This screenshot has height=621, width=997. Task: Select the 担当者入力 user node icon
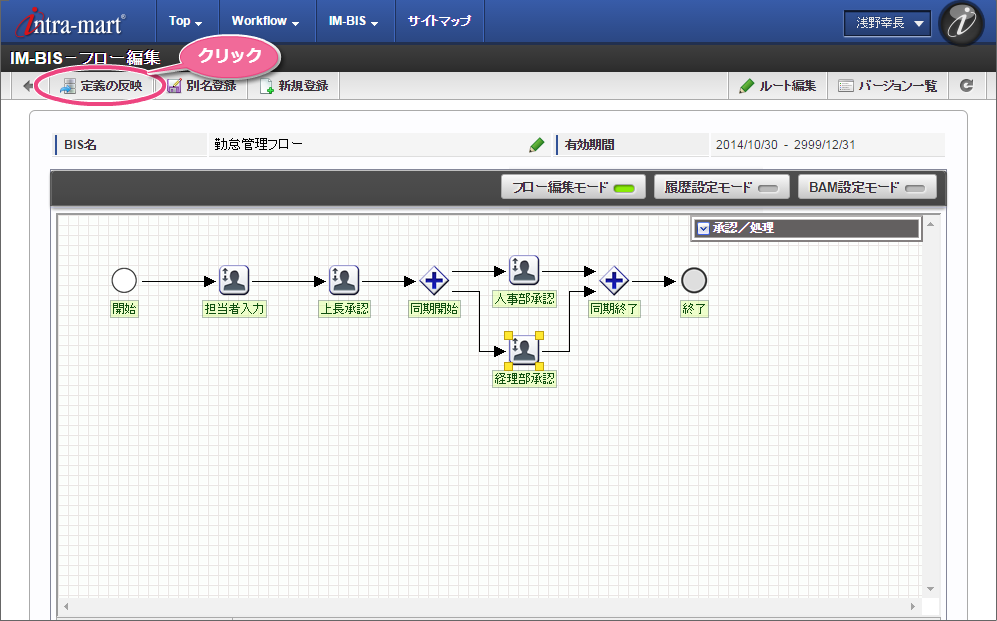(x=234, y=280)
